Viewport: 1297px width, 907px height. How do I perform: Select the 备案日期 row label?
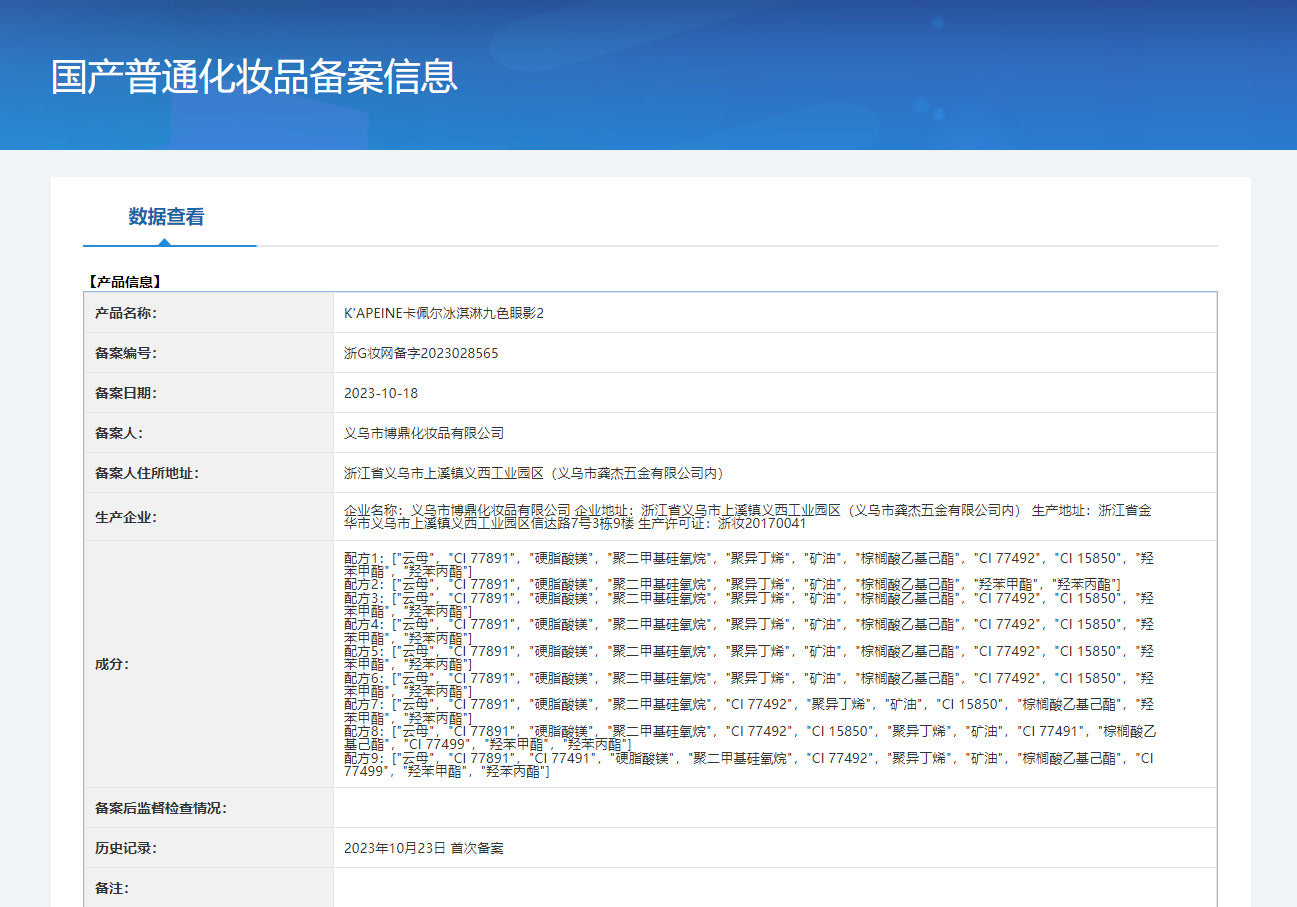[x=126, y=393]
